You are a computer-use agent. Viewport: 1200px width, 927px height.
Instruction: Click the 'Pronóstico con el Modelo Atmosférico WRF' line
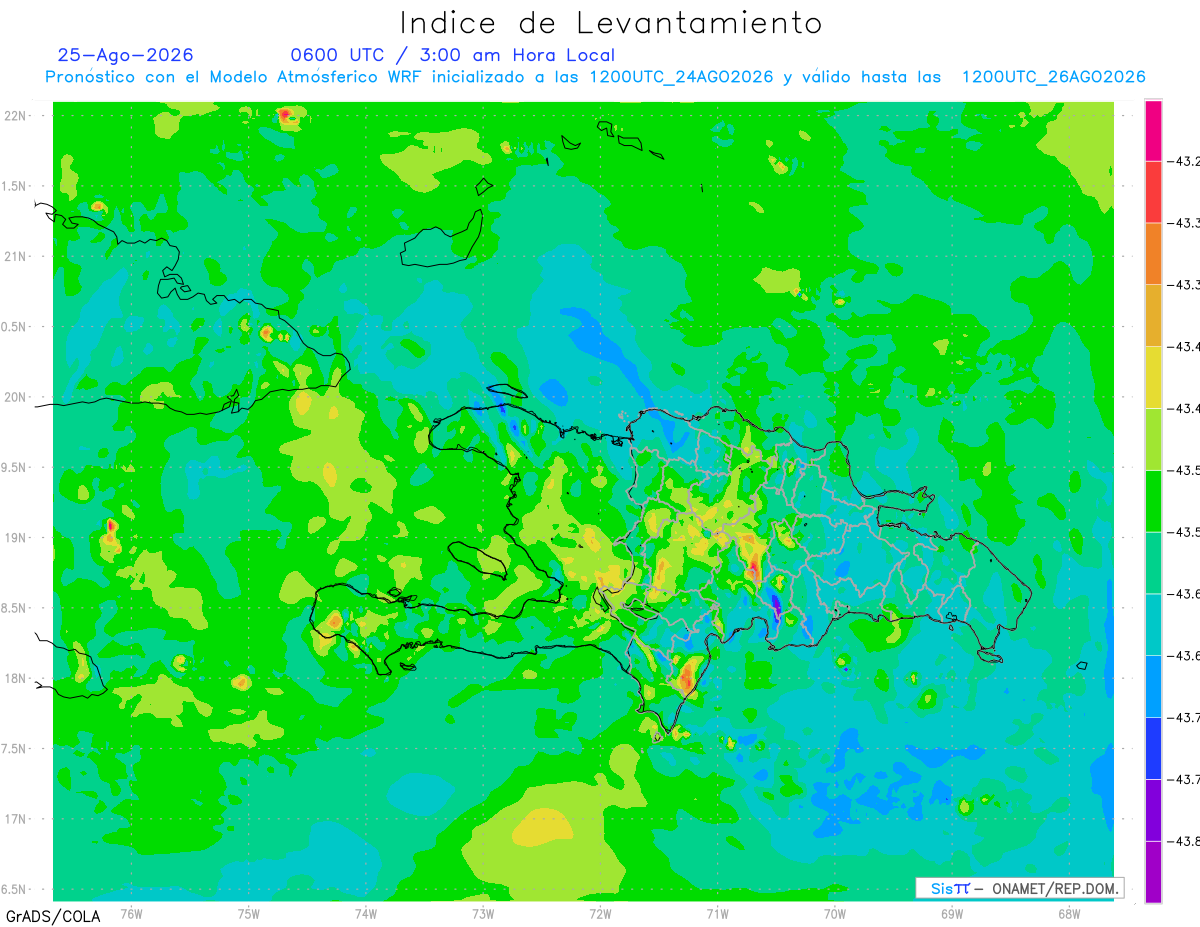595,77
